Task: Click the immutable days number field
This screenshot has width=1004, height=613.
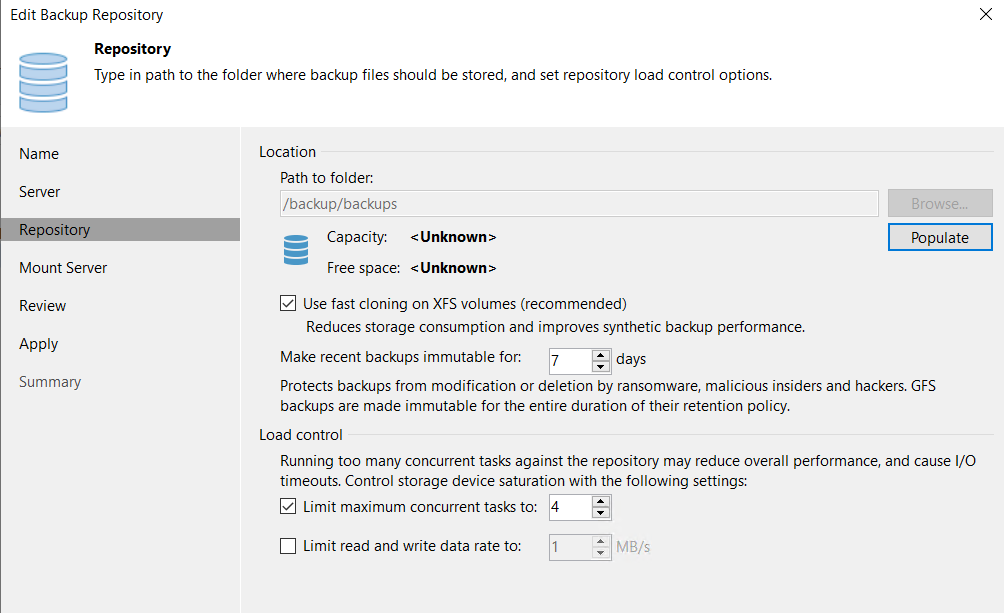Action: tap(569, 359)
